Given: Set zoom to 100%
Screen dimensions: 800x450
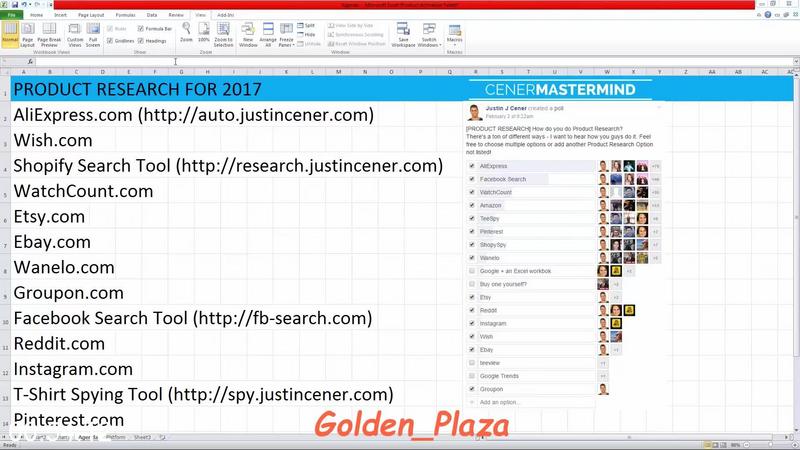Looking at the screenshot, I should coord(204,32).
